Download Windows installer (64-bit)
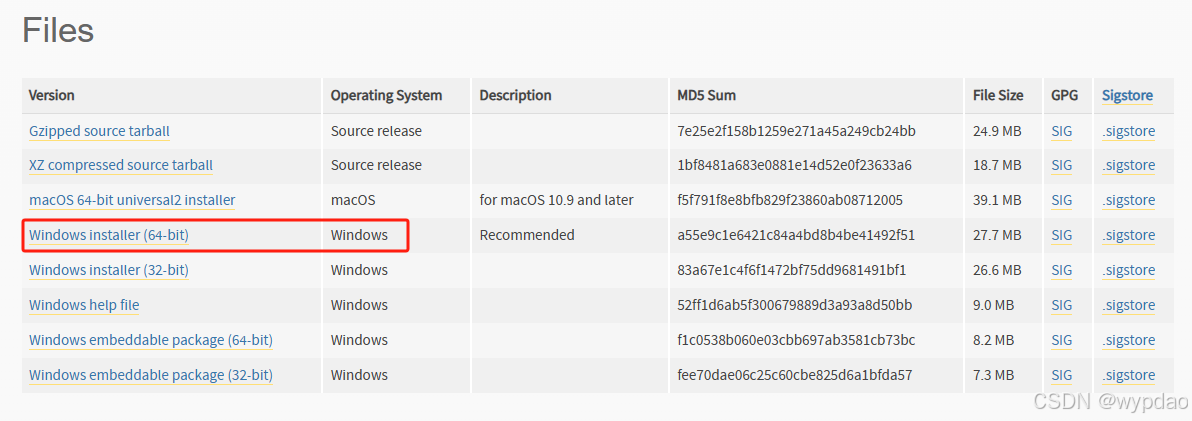The width and height of the screenshot is (1192, 421). (109, 235)
